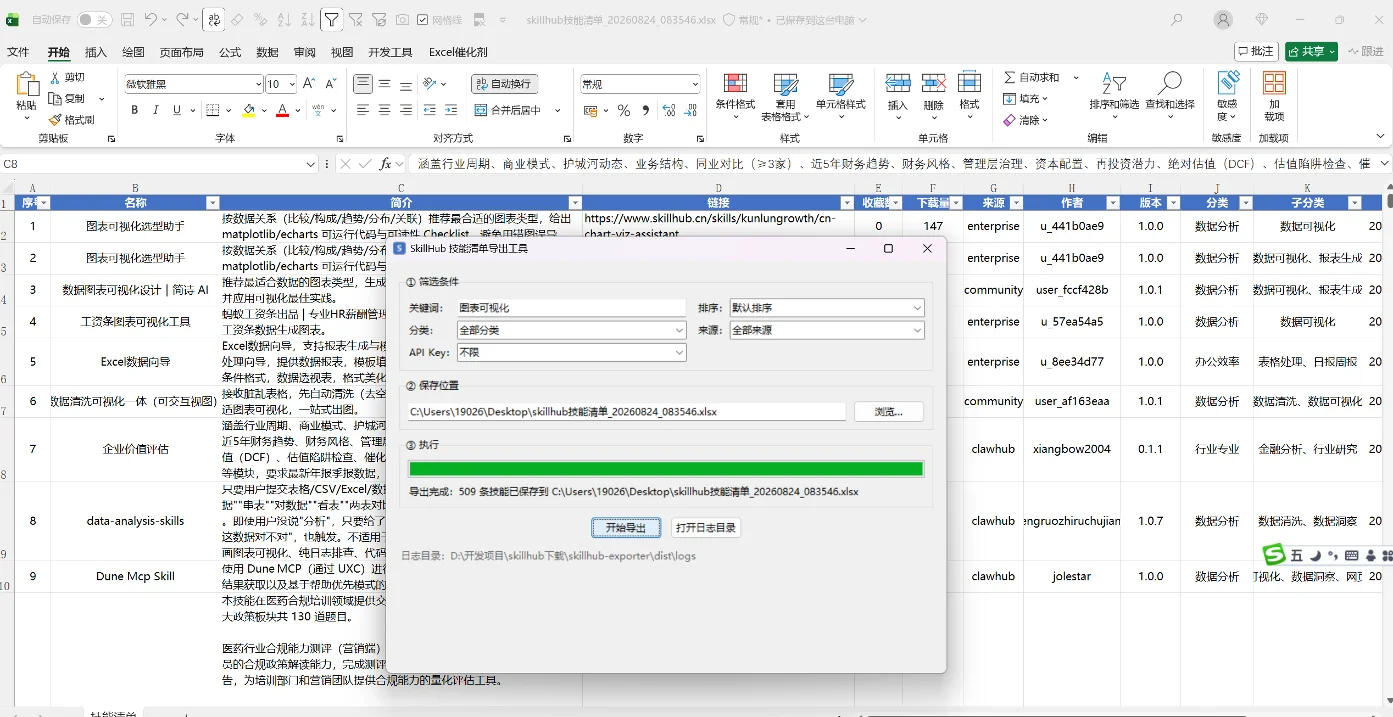
Task: Click the 浏览... browse button
Action: pos(889,412)
